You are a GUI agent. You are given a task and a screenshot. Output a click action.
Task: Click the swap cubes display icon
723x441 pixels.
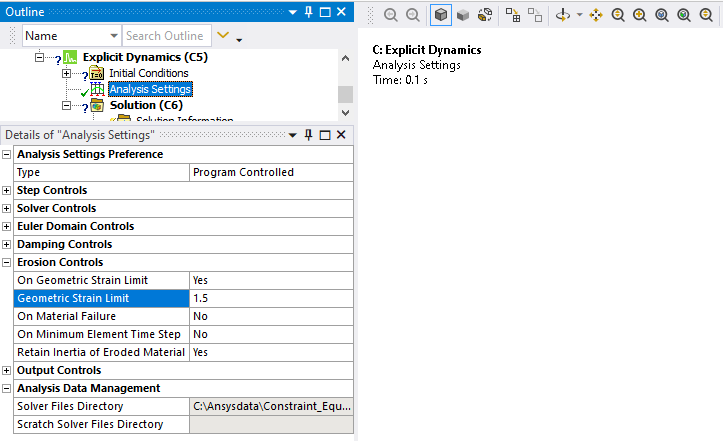pos(485,15)
